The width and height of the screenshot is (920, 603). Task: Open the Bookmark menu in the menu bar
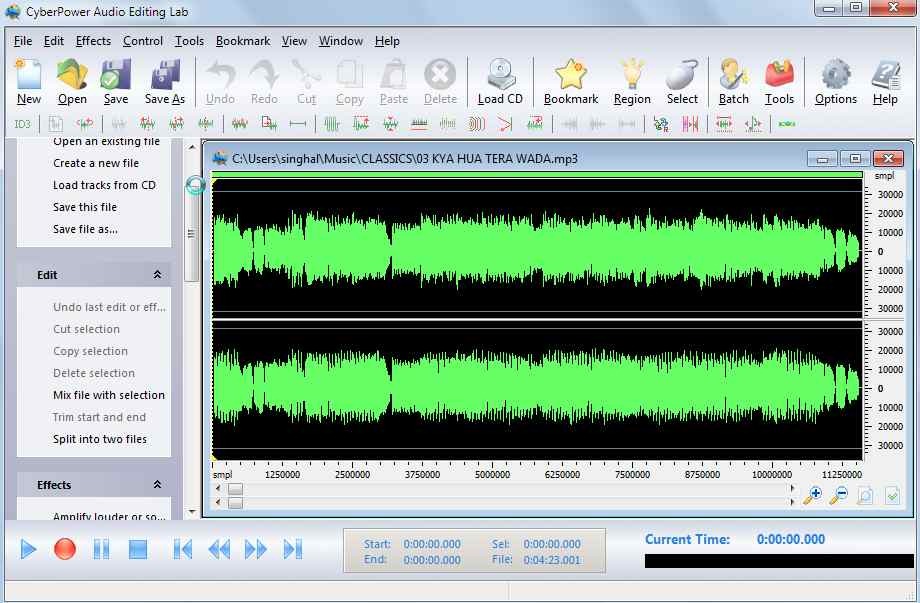coord(243,41)
